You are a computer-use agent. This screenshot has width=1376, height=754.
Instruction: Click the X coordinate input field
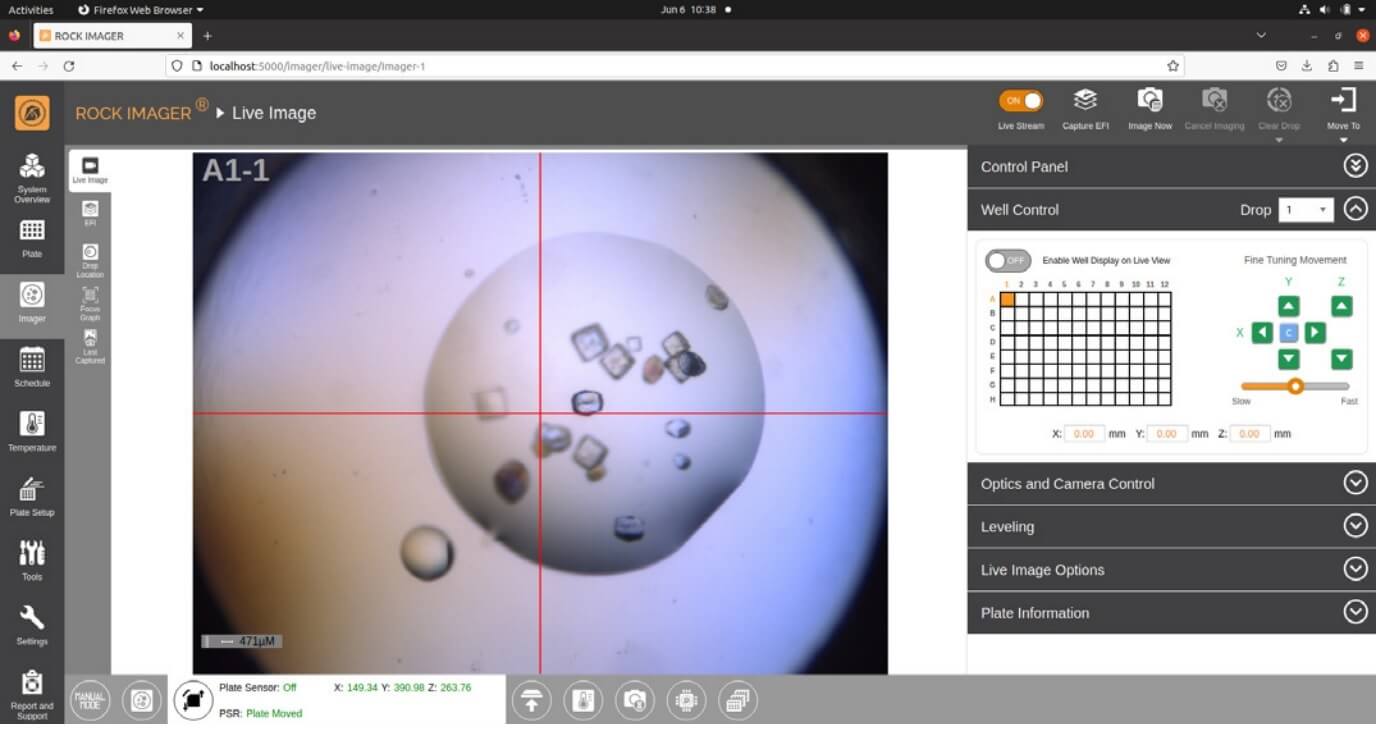1084,434
